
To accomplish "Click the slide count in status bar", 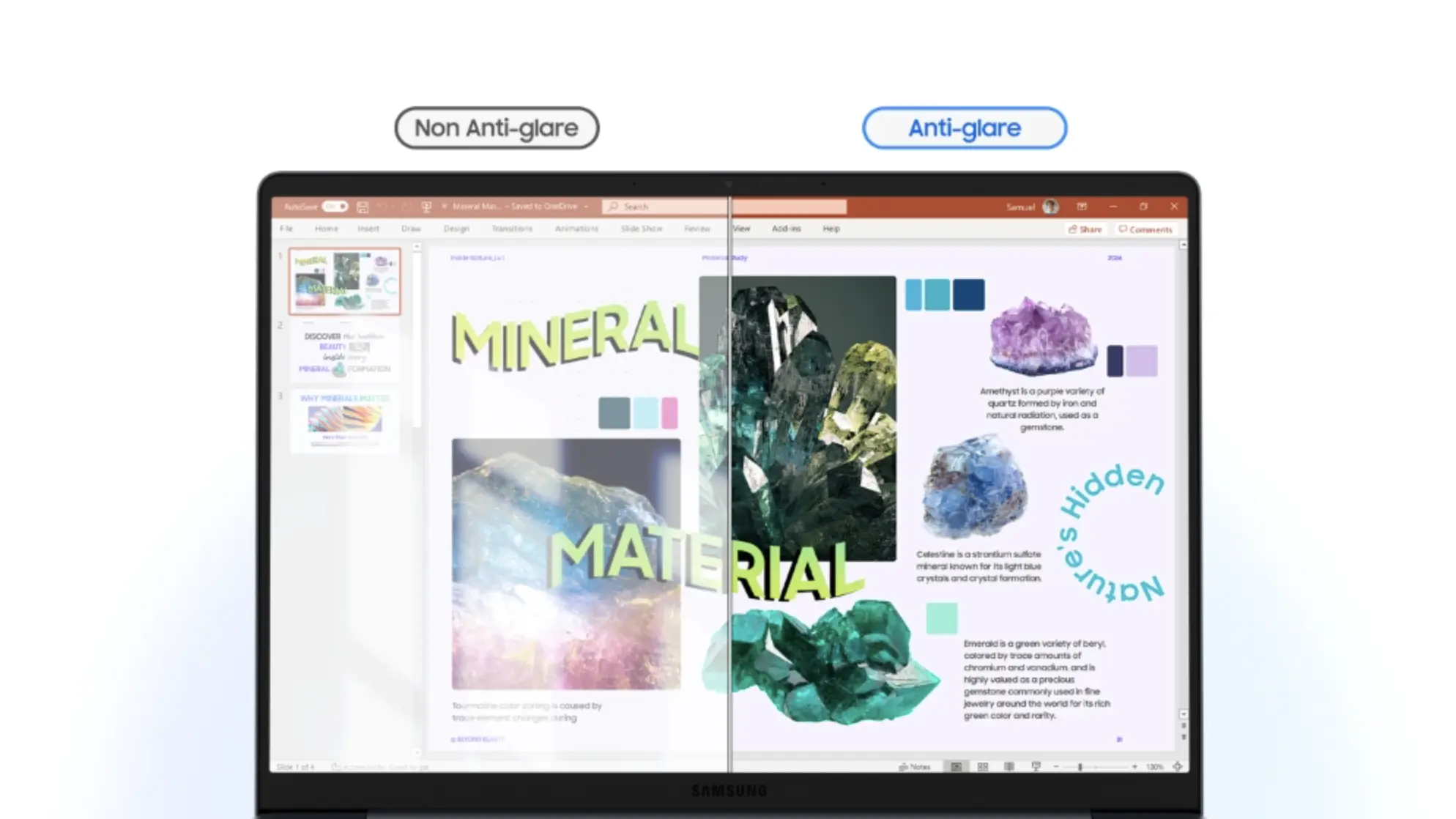I will 296,767.
